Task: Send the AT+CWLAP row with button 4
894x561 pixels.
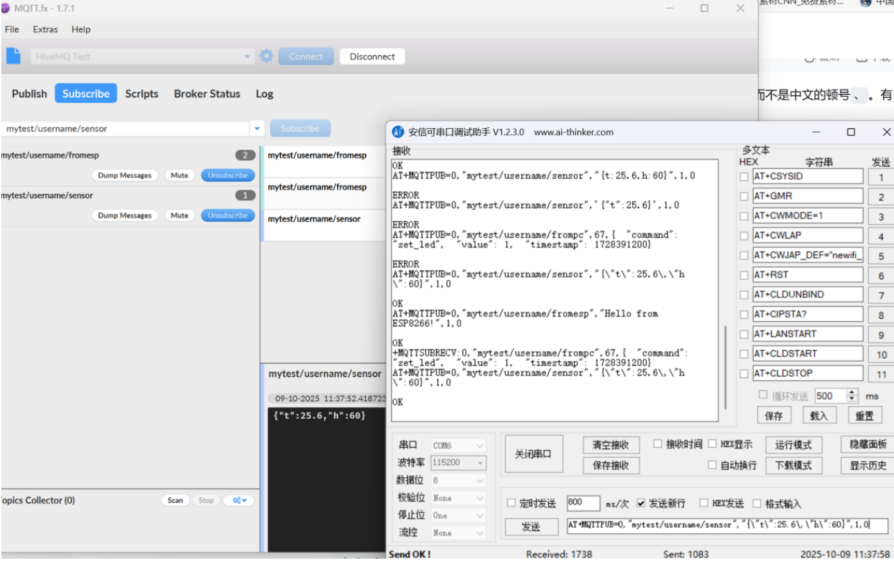Action: [881, 236]
